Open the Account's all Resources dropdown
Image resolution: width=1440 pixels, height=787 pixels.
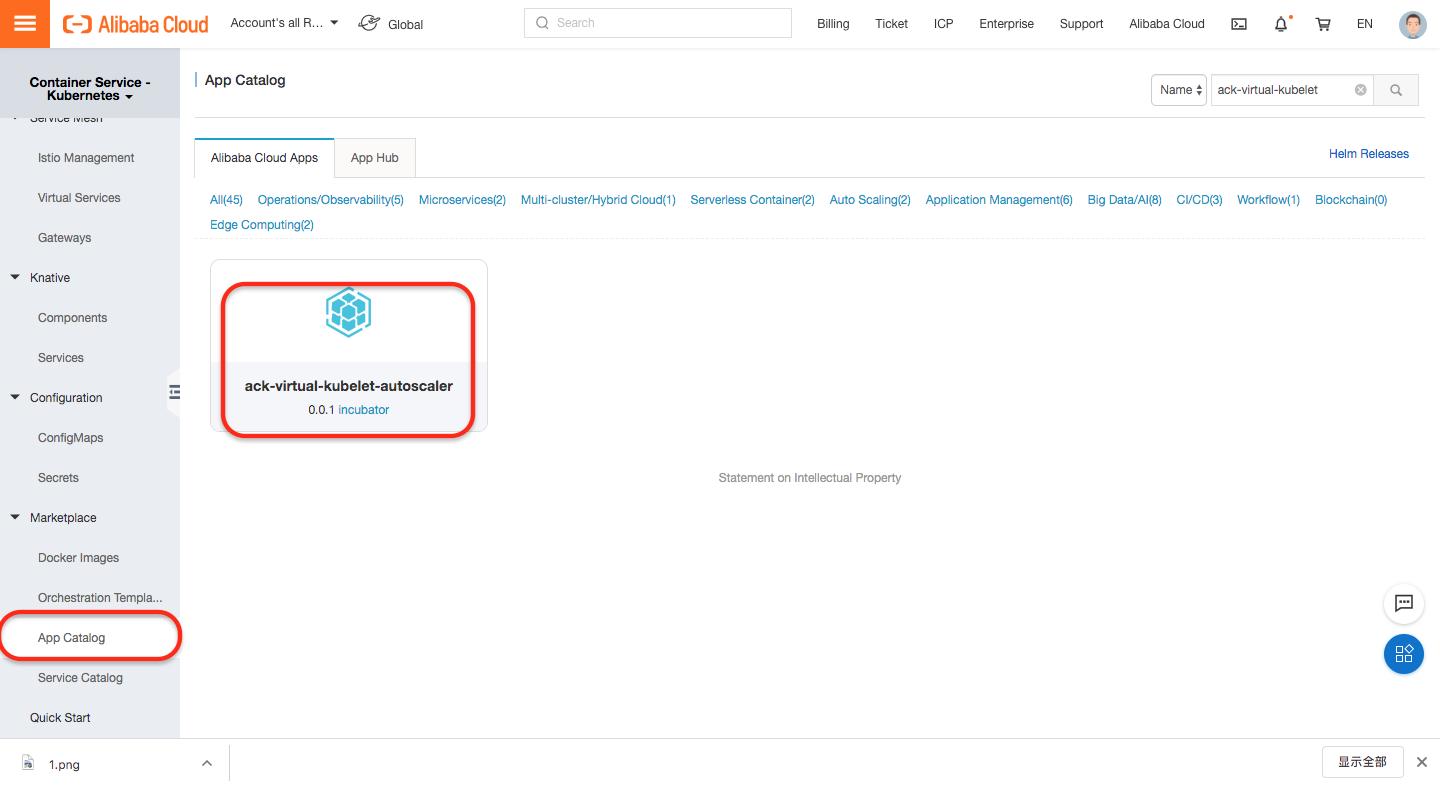point(284,23)
